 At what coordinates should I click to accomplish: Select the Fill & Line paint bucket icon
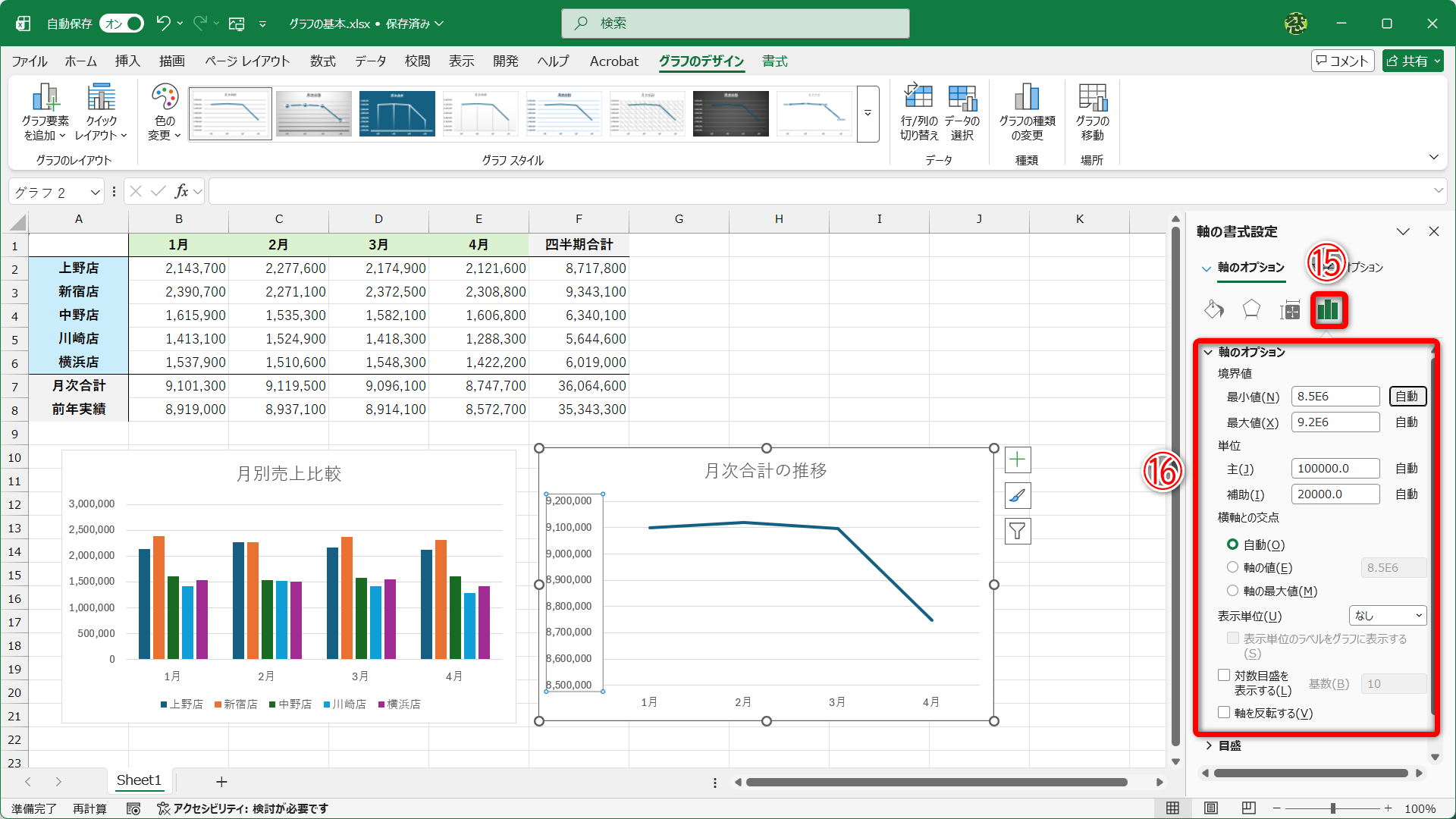click(1214, 309)
